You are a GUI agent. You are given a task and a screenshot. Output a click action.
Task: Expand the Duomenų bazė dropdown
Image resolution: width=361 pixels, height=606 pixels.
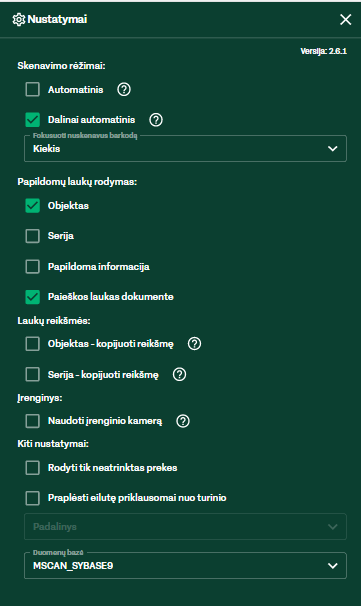pos(186,566)
